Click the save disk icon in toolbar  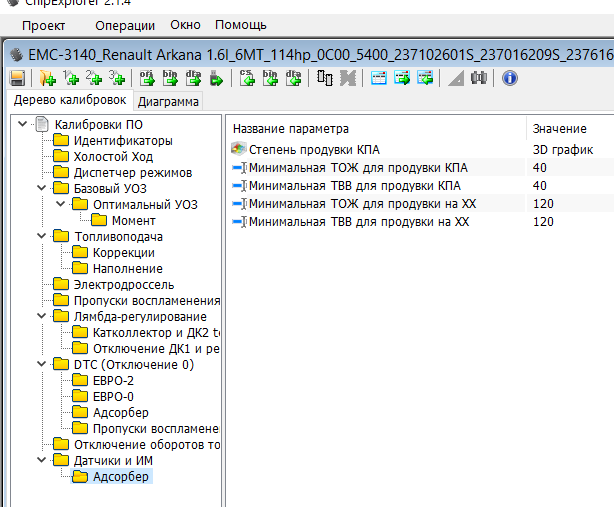[17, 78]
